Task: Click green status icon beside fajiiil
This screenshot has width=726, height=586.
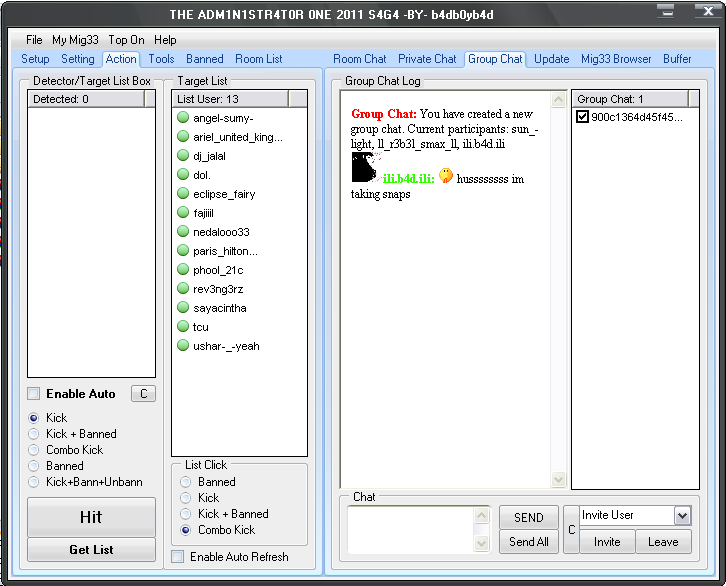Action: point(183,212)
